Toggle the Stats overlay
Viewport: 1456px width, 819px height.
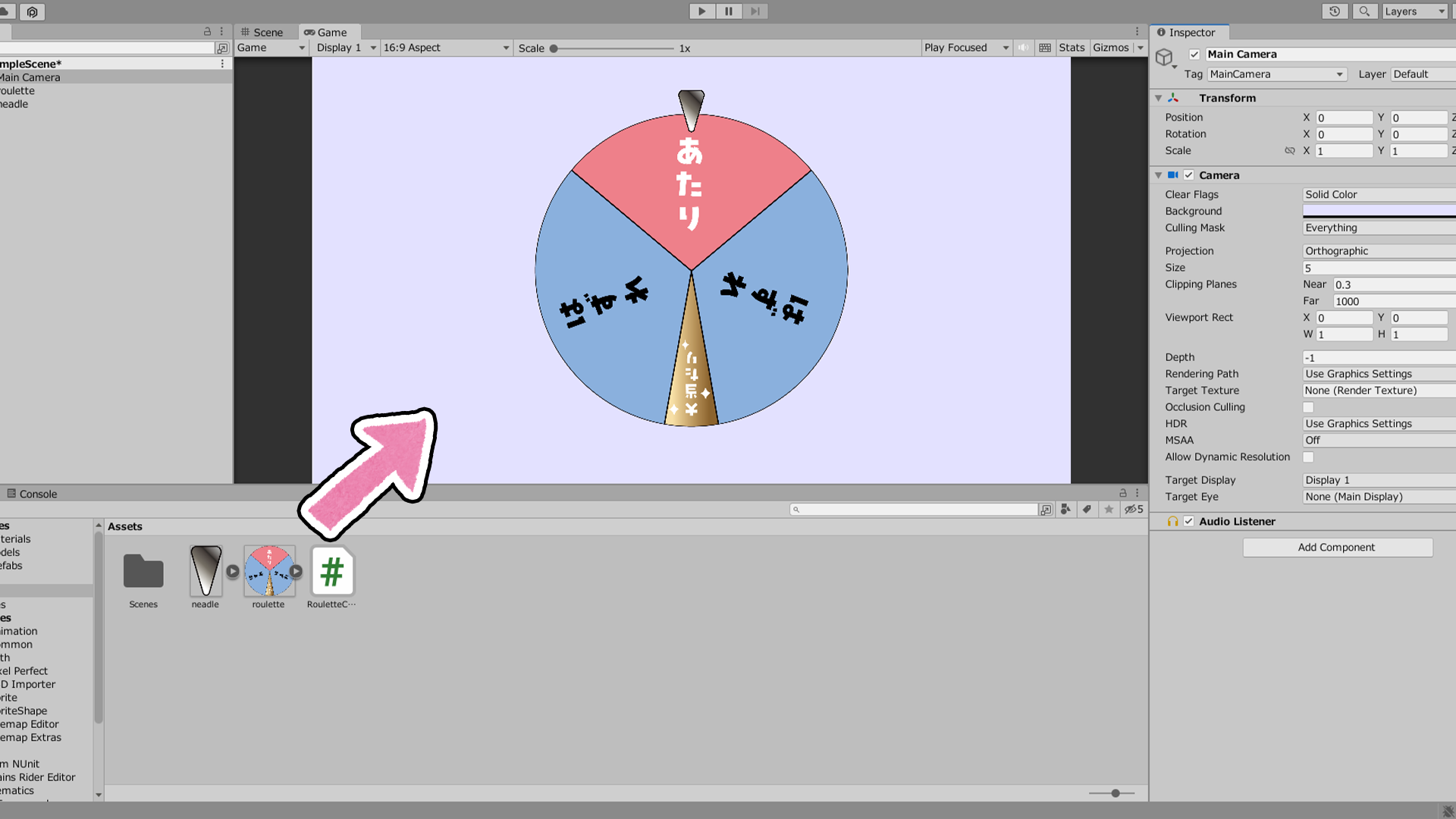click(1072, 47)
